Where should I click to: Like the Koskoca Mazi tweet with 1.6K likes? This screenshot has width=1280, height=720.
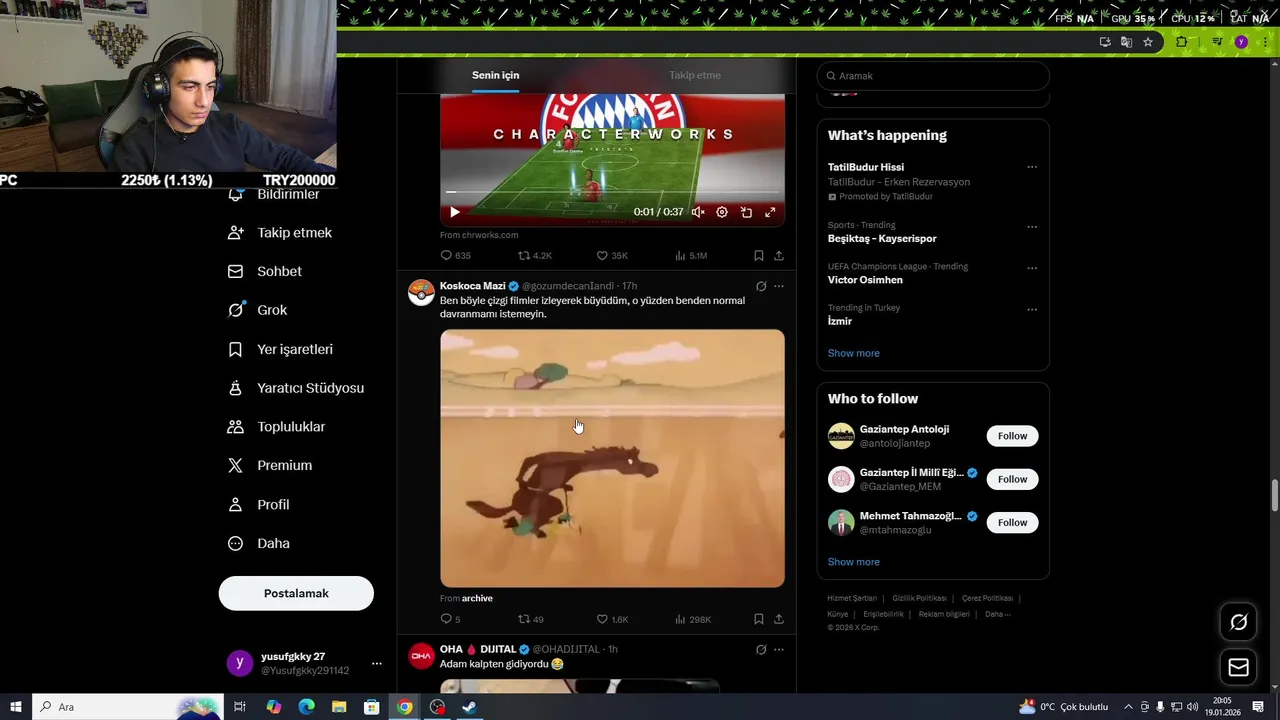tap(612, 619)
